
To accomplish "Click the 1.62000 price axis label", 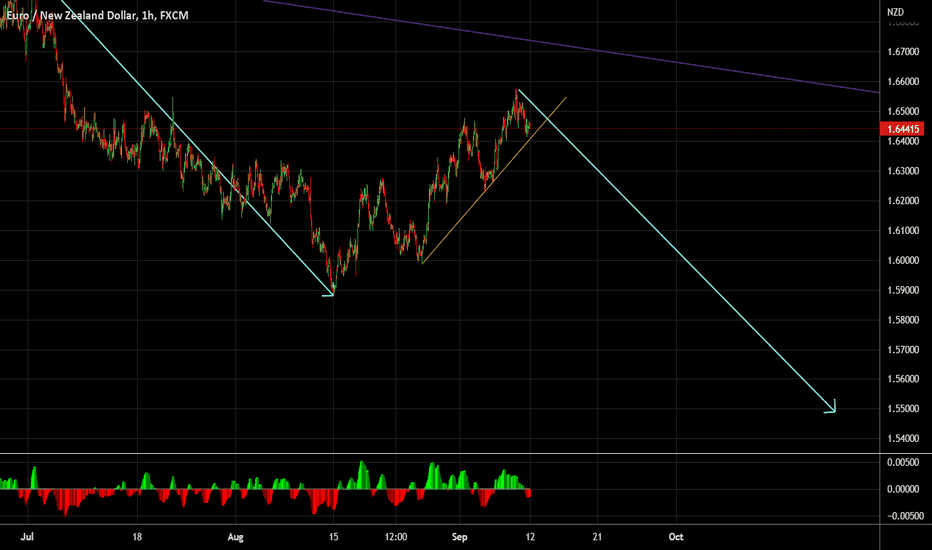I will pyautogui.click(x=903, y=200).
